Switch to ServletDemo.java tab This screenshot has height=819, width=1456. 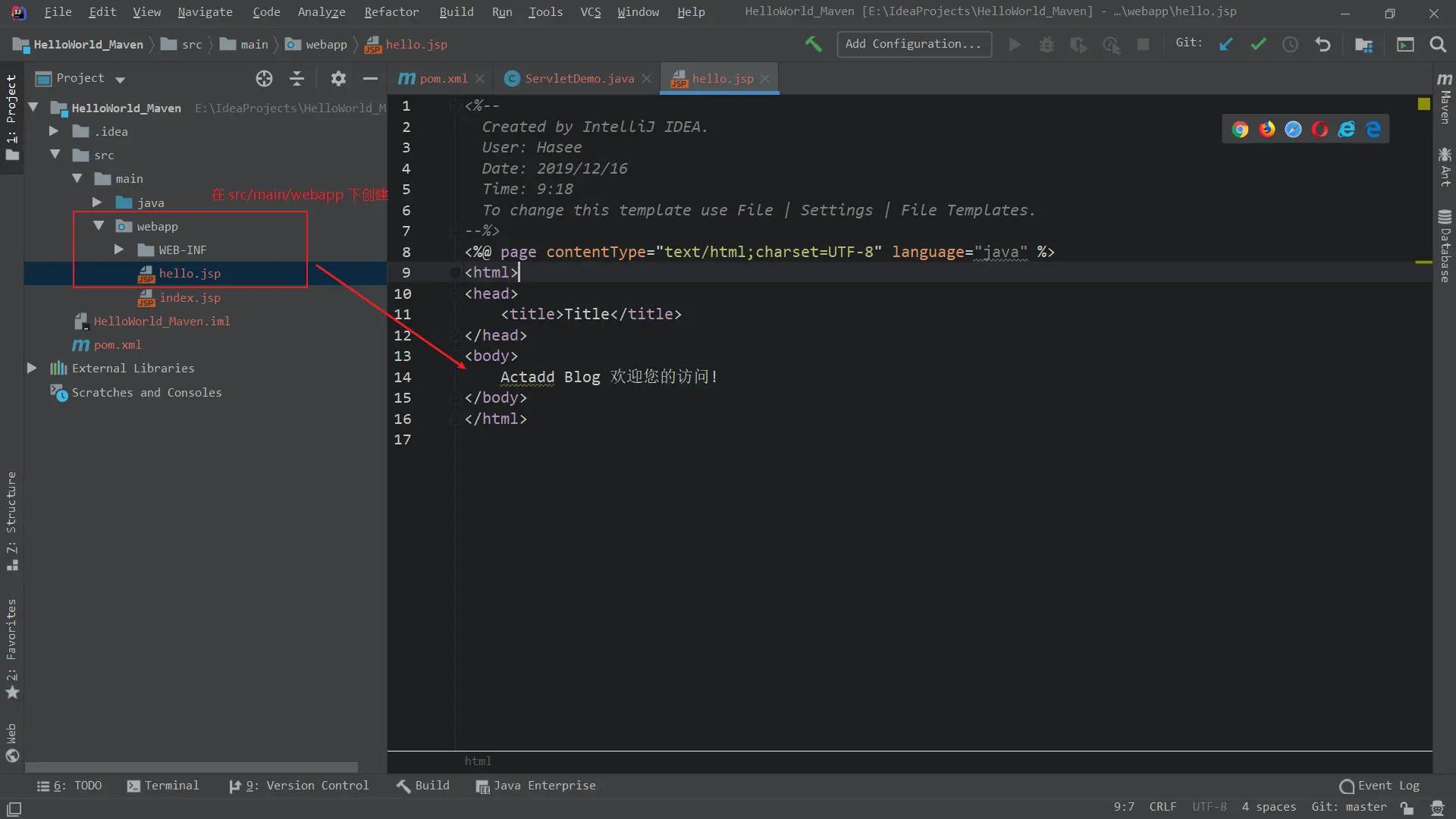click(579, 78)
